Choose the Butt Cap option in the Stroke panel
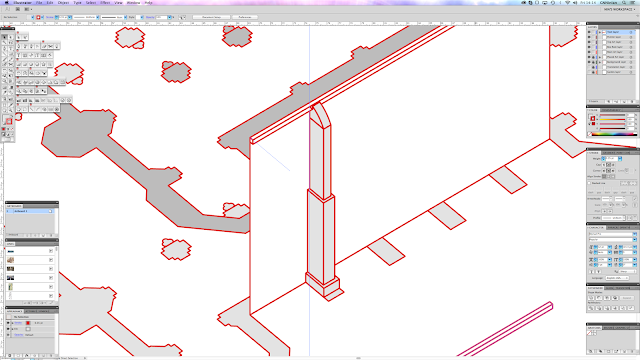The width and height of the screenshot is (640, 360). (604, 164)
